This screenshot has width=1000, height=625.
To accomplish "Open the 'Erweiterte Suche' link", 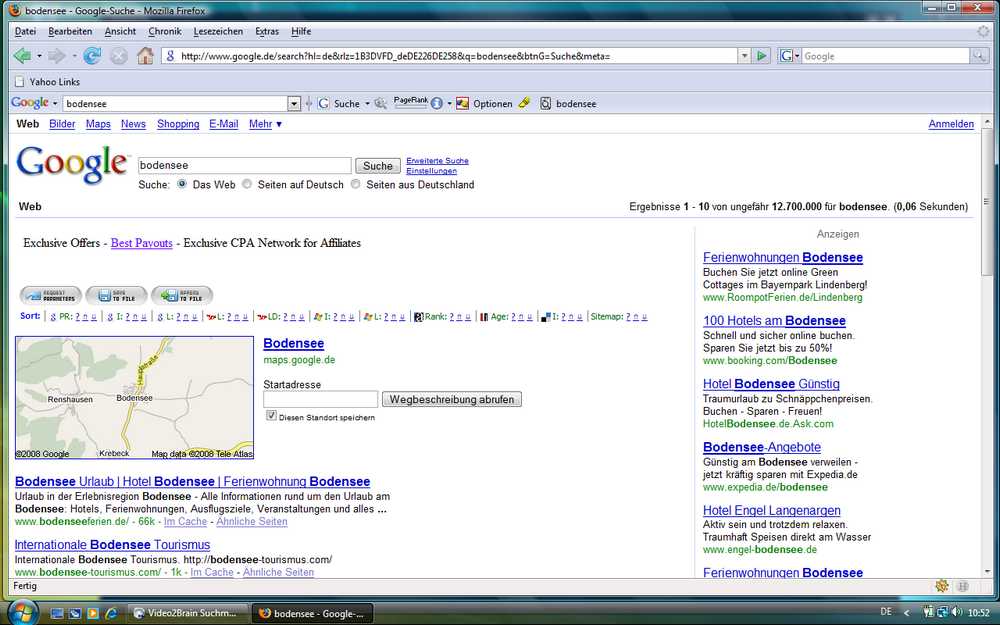I will pyautogui.click(x=438, y=161).
